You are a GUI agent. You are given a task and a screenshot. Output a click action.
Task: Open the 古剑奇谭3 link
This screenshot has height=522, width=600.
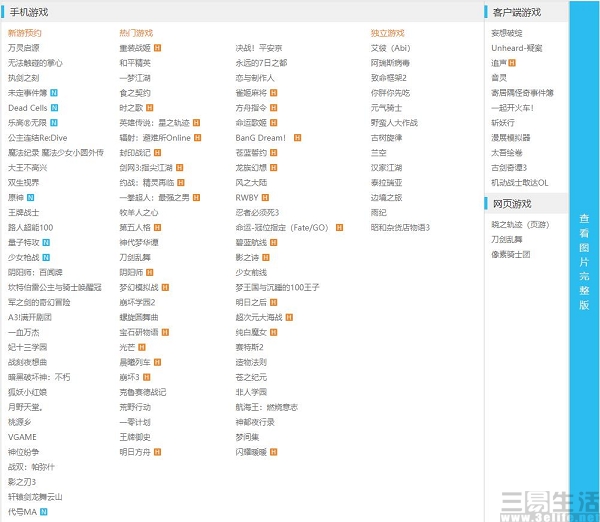[509, 168]
